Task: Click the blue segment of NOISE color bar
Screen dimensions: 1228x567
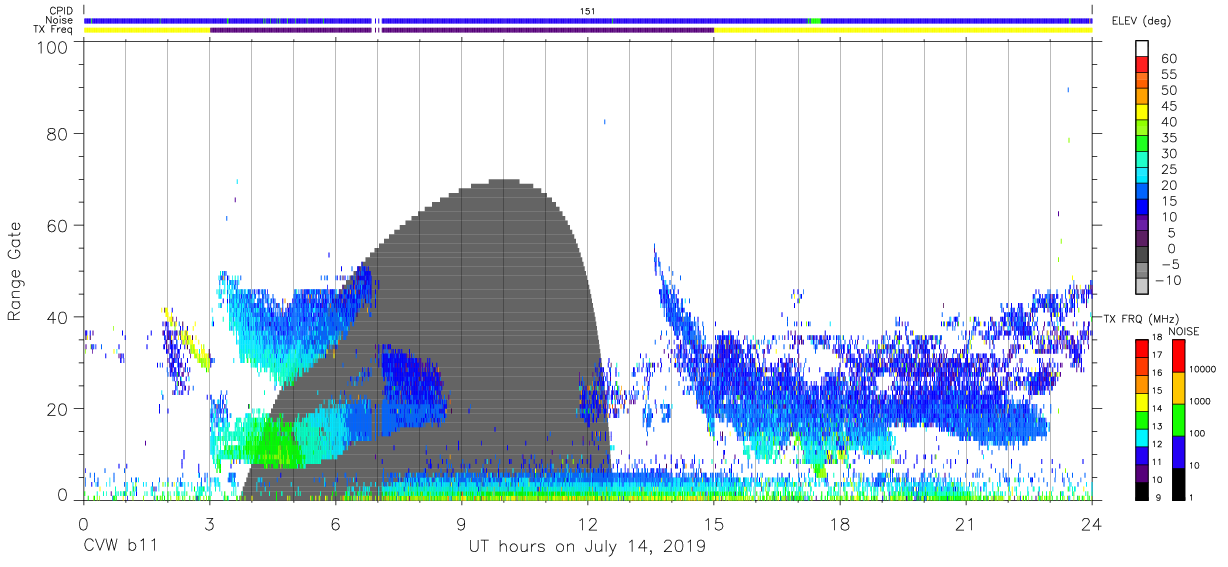Action: (x=1179, y=452)
